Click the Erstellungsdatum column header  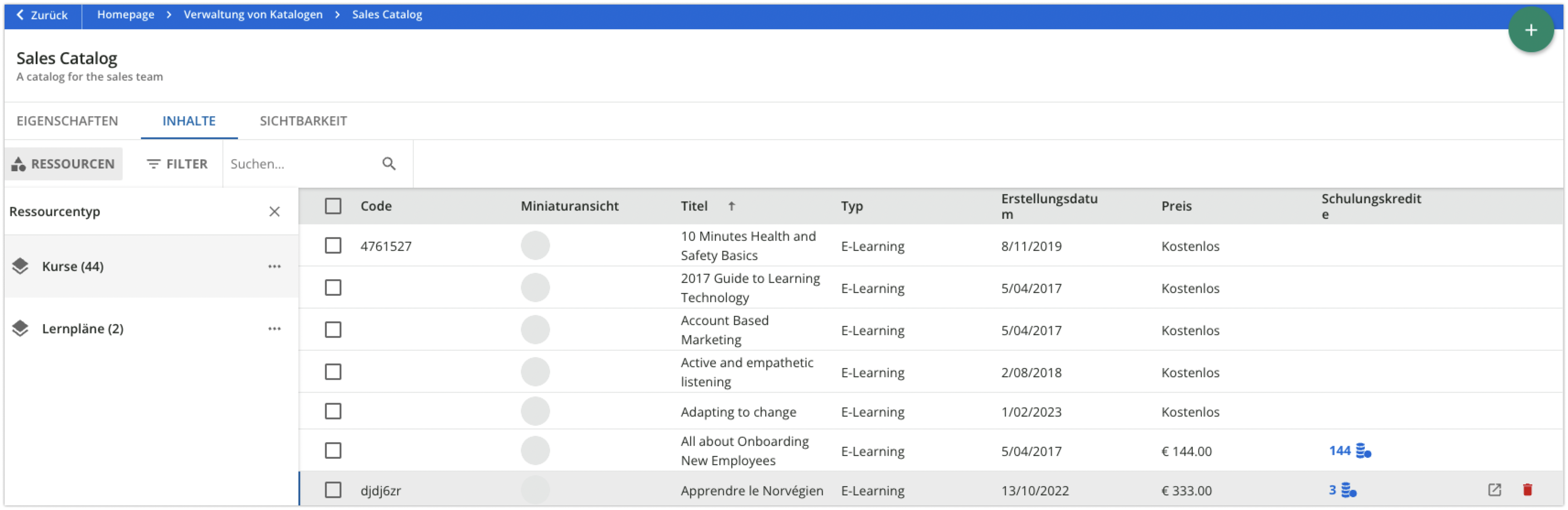point(1049,206)
